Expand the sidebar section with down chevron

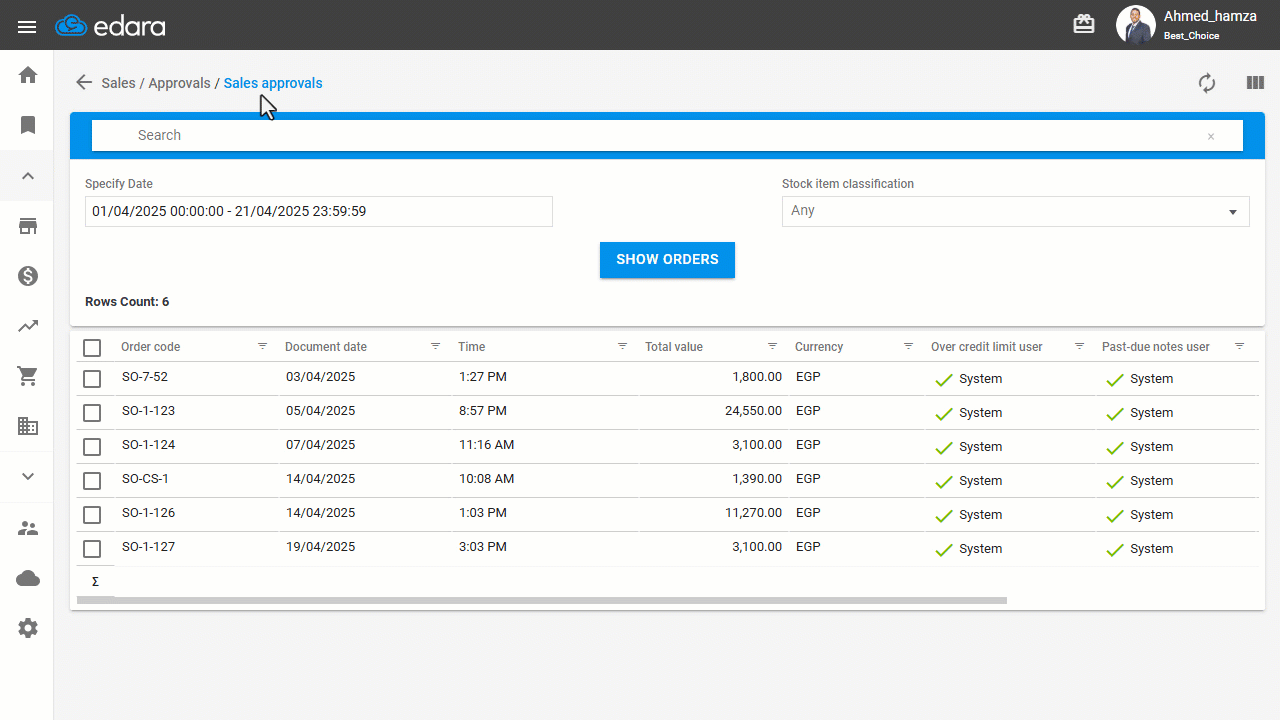[28, 476]
